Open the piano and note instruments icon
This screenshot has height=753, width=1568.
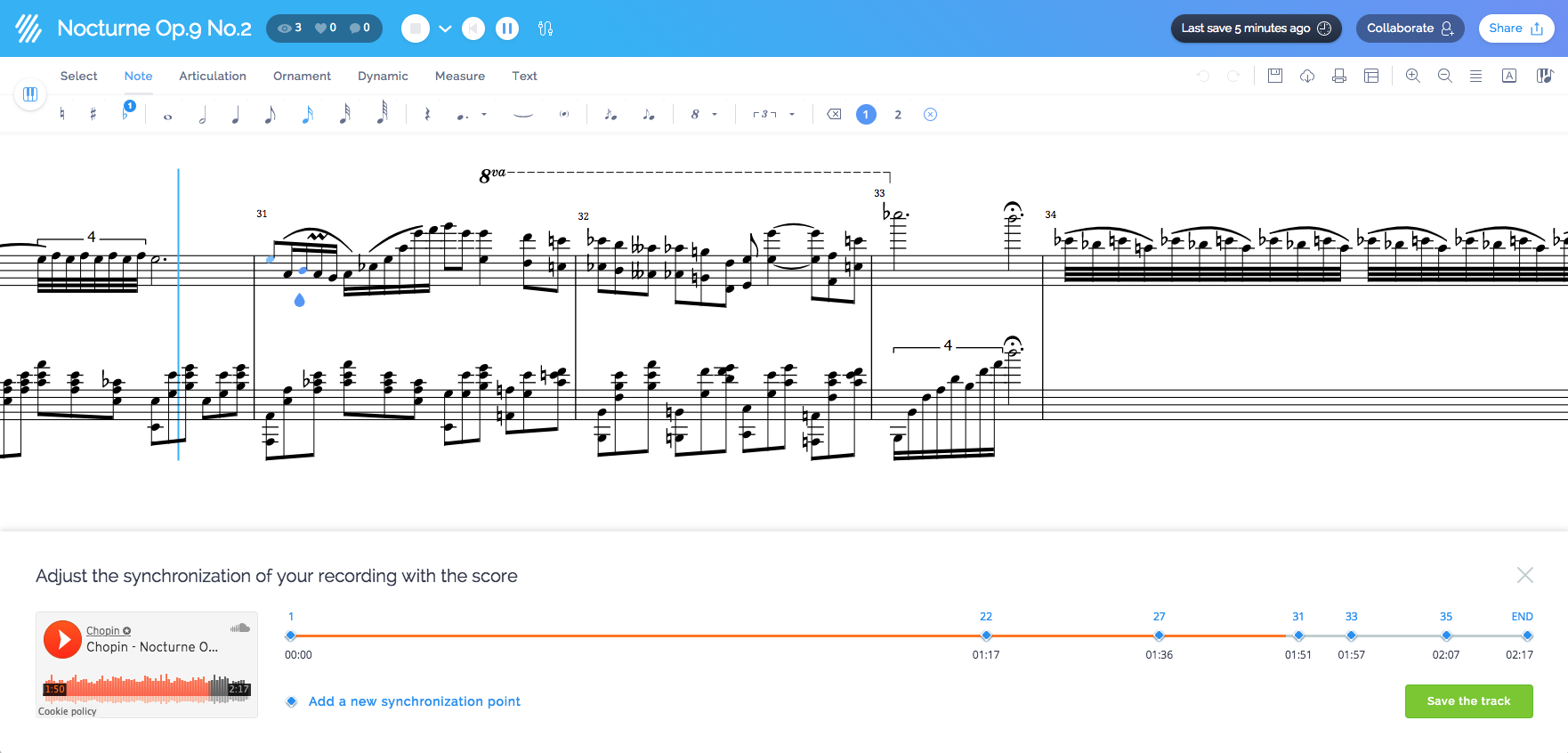[1545, 76]
